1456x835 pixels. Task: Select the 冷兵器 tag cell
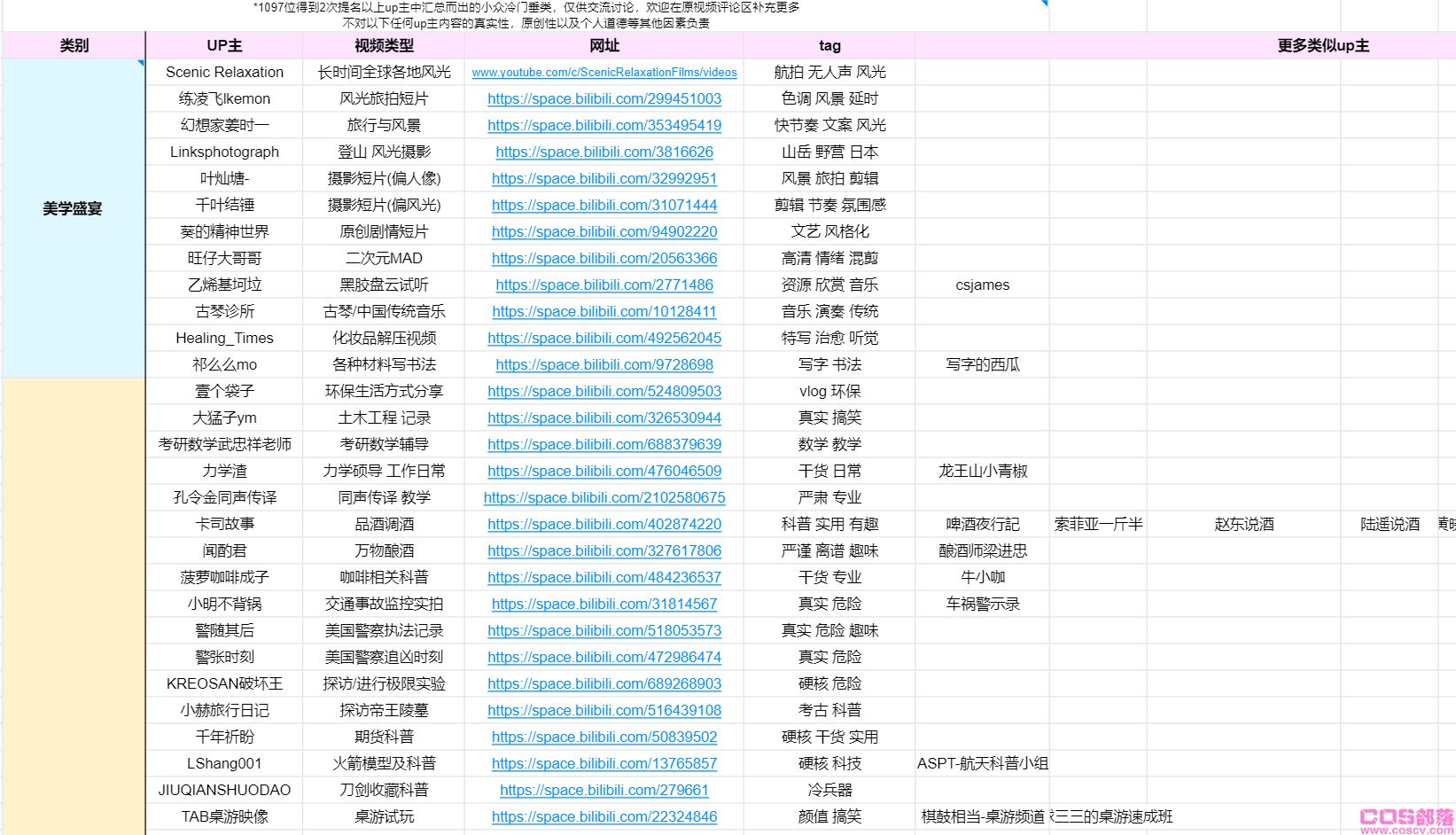pyautogui.click(x=829, y=791)
